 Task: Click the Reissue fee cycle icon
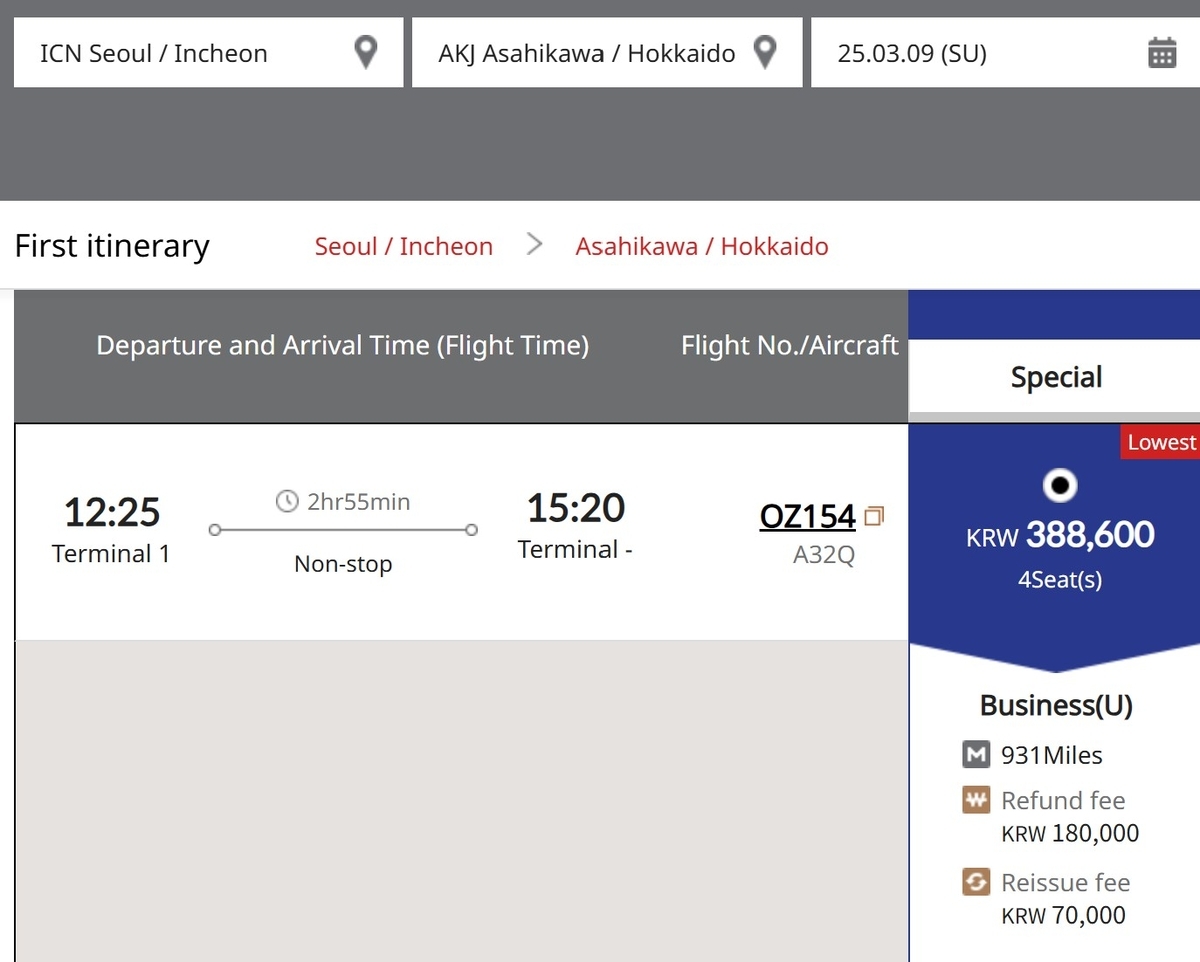coord(976,882)
